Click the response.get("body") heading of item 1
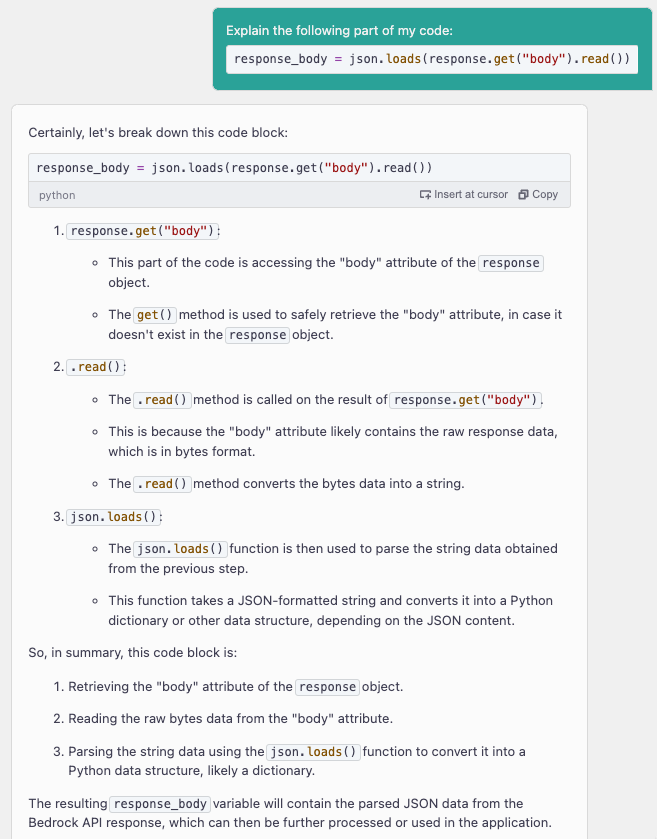Screen dimensions: 657x839 coord(142,231)
